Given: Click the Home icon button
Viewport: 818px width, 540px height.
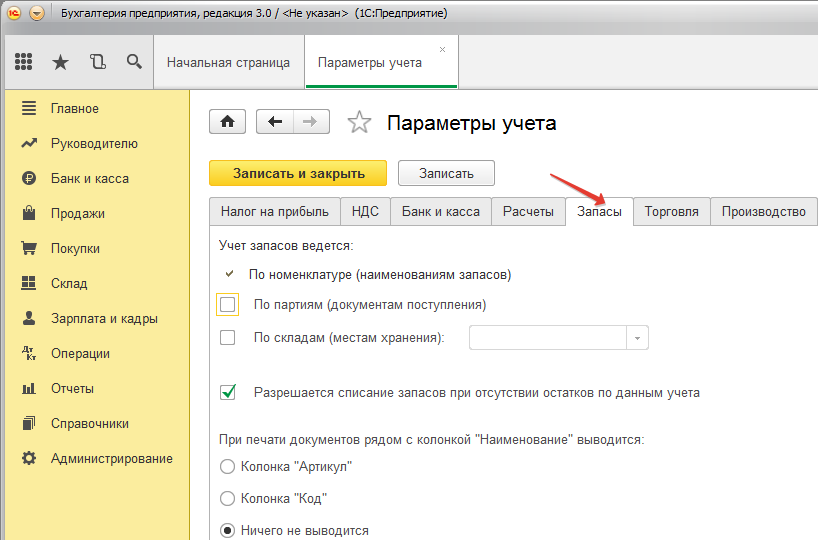Looking at the screenshot, I should coord(228,122).
